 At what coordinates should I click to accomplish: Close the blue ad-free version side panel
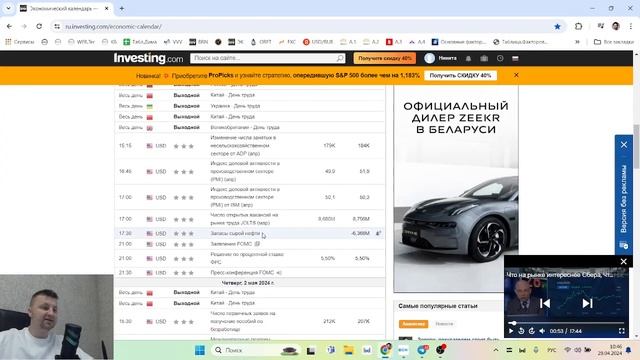[624, 145]
